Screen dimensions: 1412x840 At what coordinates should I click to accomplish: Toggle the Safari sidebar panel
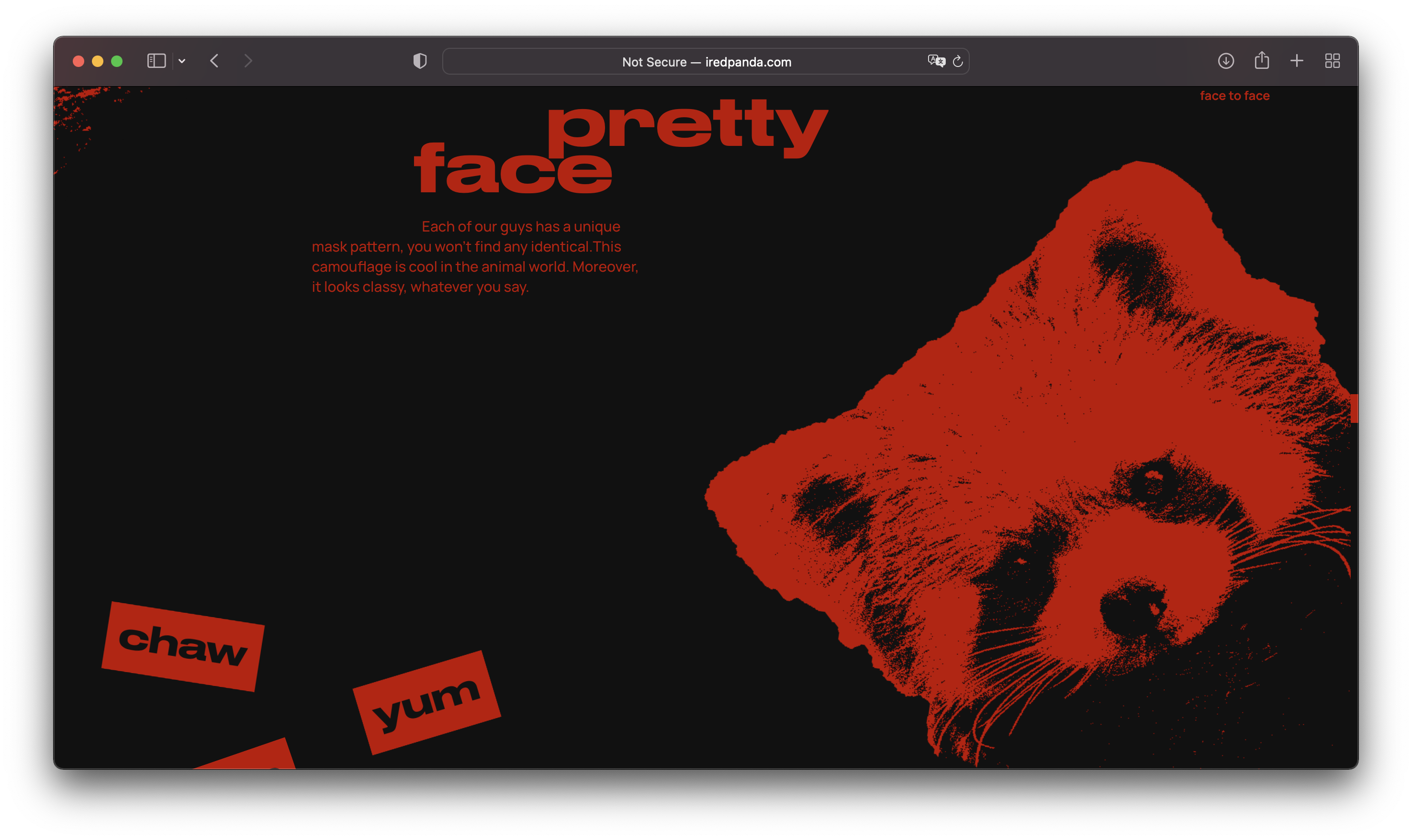pyautogui.click(x=157, y=61)
